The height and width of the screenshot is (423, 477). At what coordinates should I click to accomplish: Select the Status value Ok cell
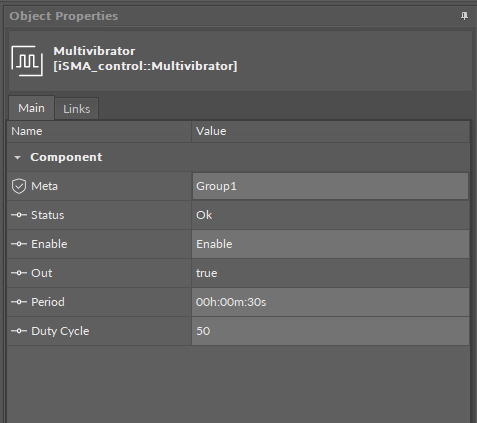coord(330,215)
